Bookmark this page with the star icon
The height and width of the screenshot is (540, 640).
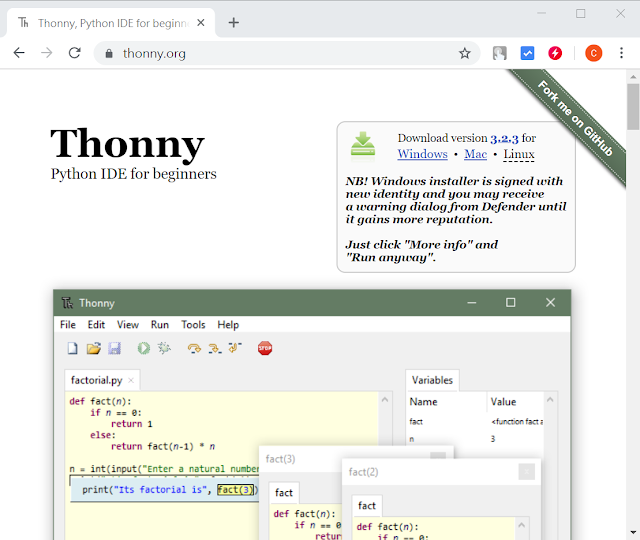click(464, 53)
